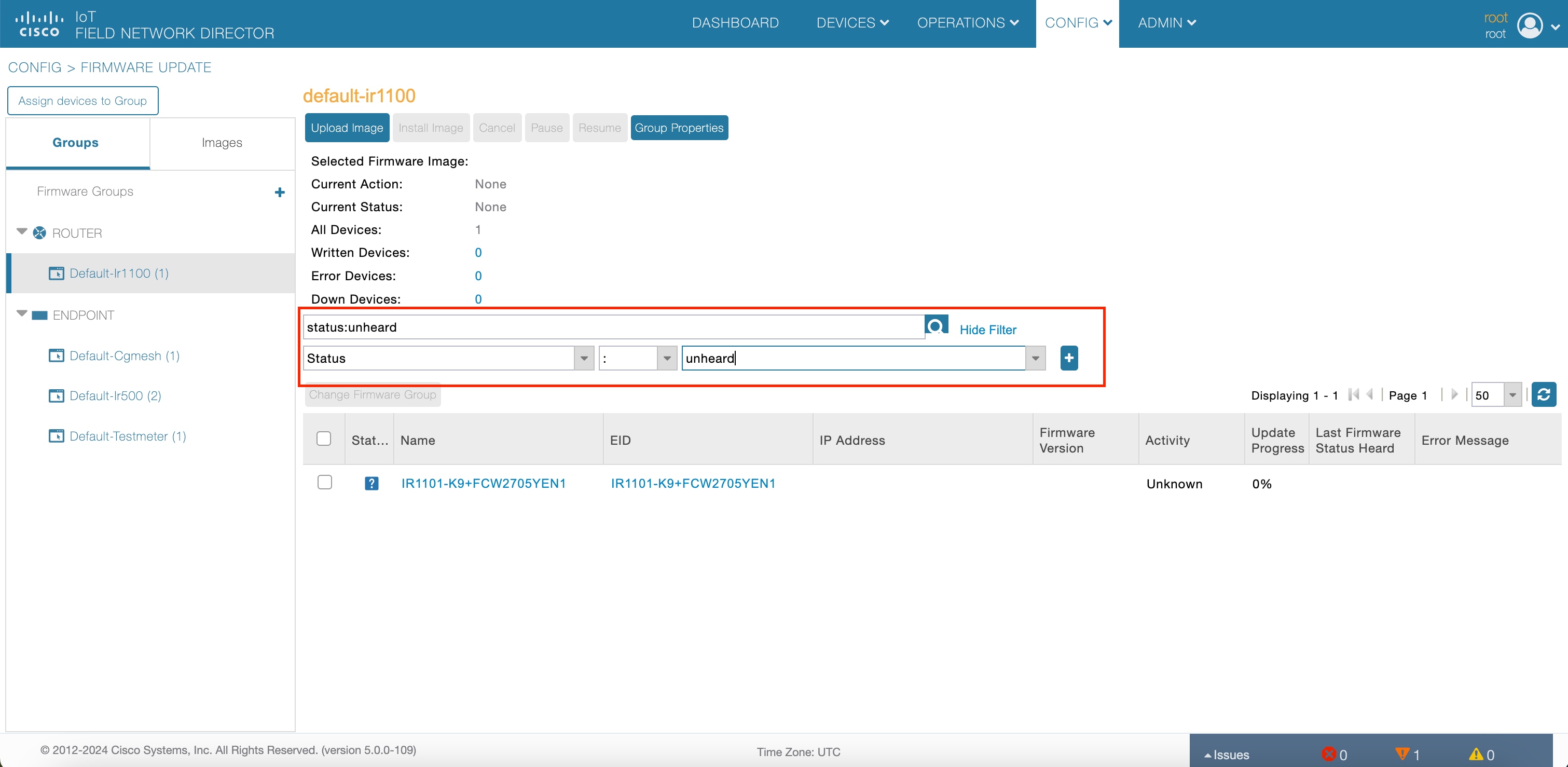Image resolution: width=1568 pixels, height=767 pixels.
Task: Select Default-Testmeter (1) group
Action: (128, 436)
